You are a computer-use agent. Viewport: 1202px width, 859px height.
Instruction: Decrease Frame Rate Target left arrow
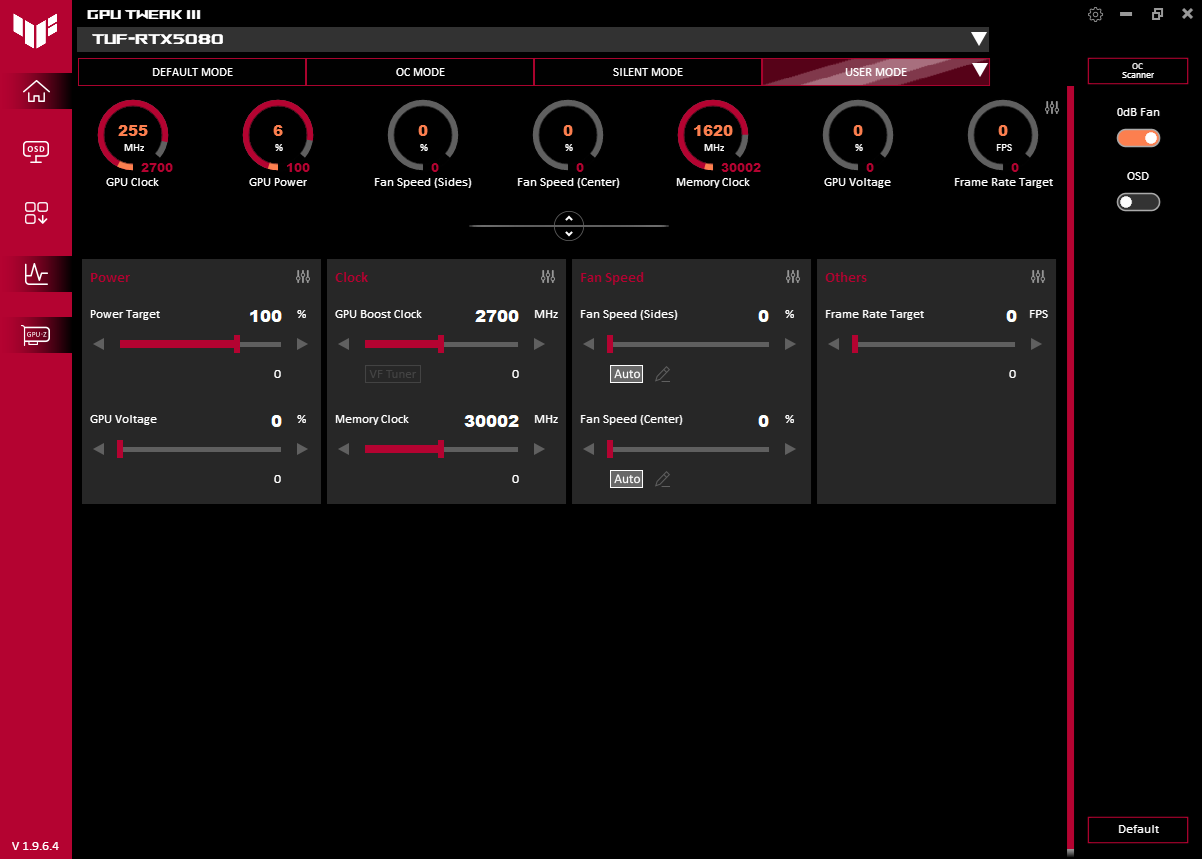point(833,344)
